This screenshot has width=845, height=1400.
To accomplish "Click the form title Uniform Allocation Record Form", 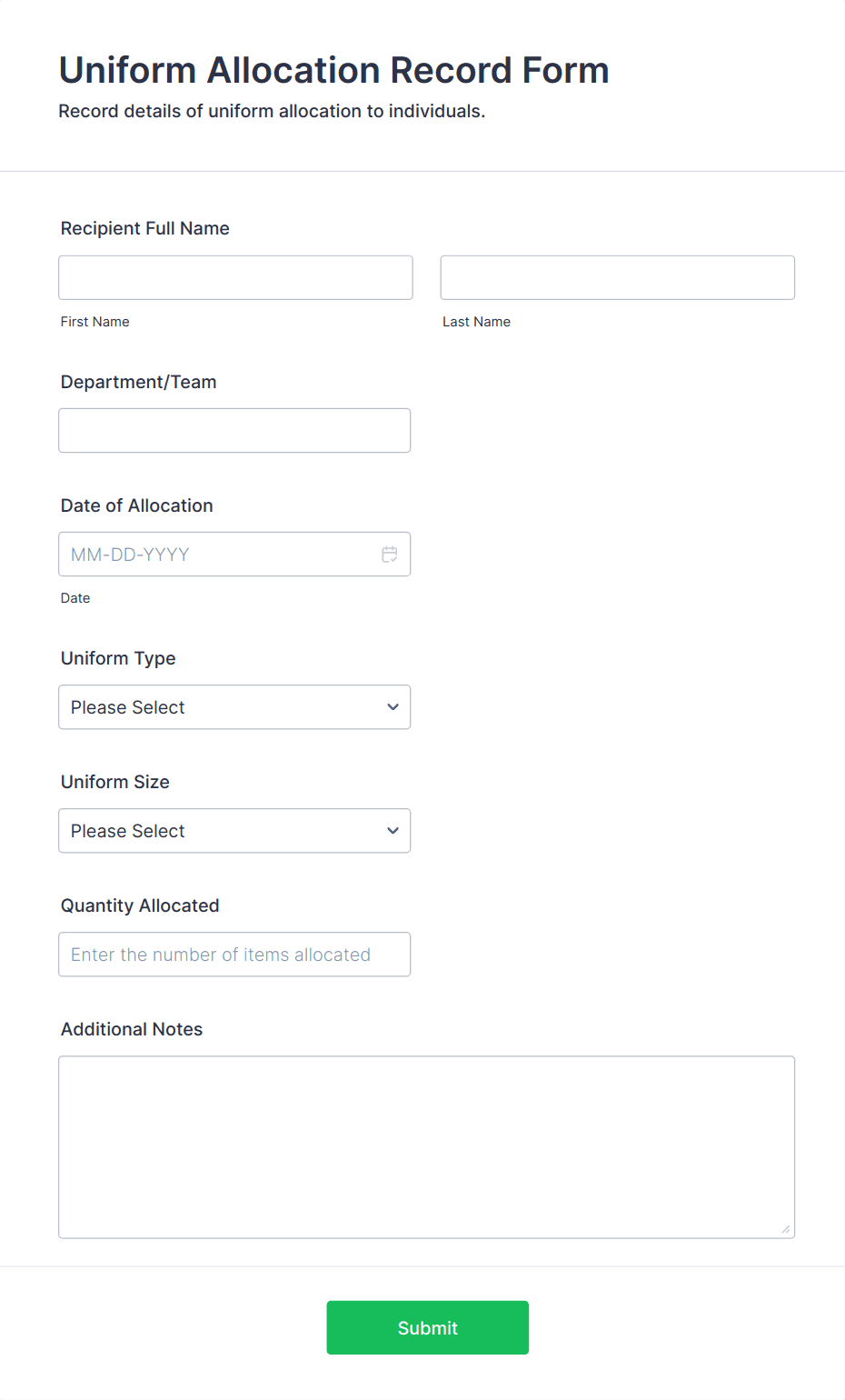I will tap(333, 69).
